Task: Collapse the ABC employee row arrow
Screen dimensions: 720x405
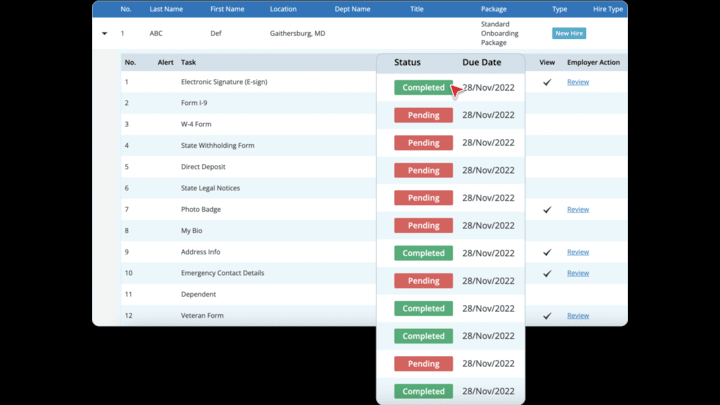Action: coord(104,33)
